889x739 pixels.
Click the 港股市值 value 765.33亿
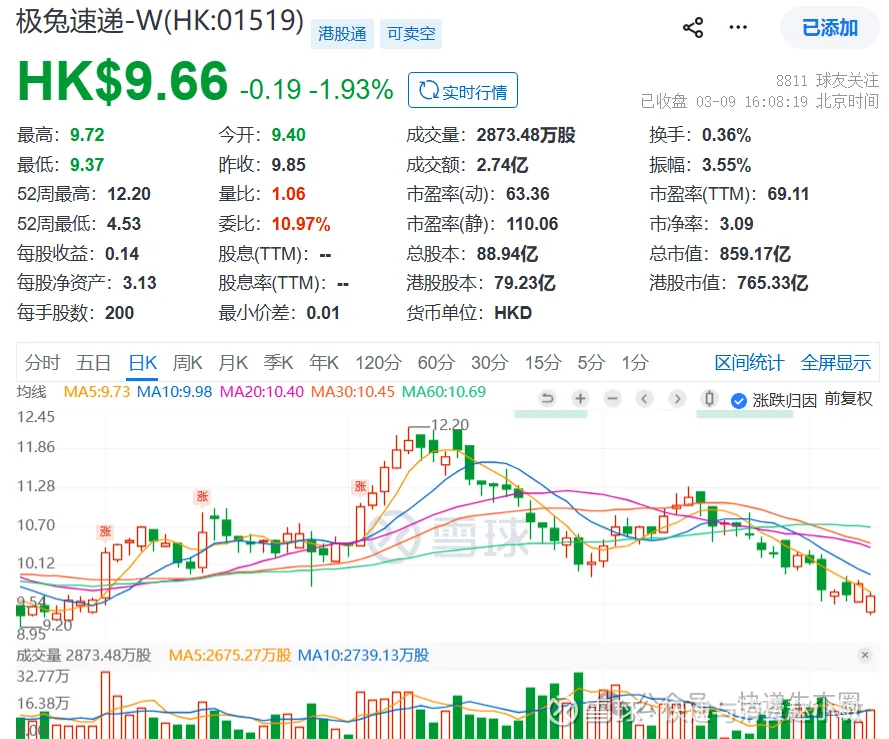click(x=773, y=283)
